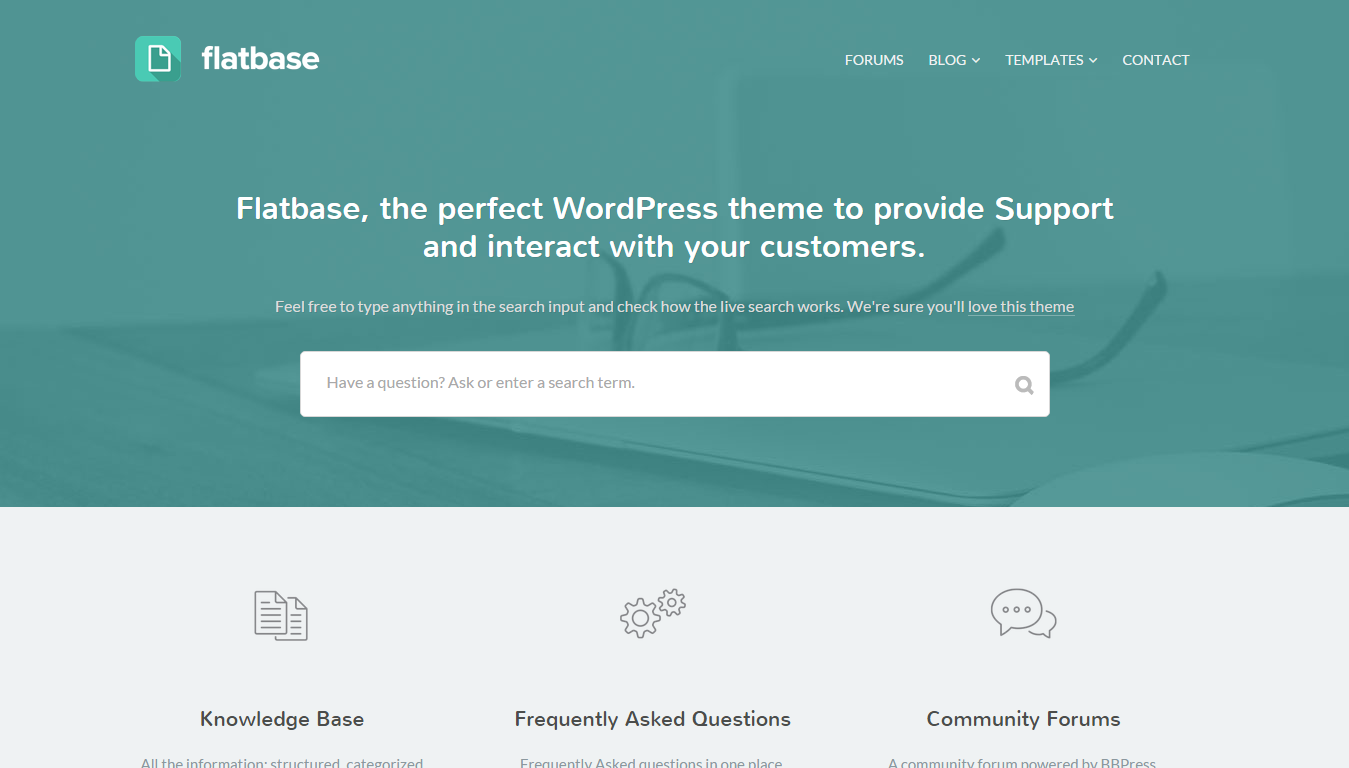The height and width of the screenshot is (768, 1349).
Task: Click the main Flatbase headline text
Action: [675, 227]
